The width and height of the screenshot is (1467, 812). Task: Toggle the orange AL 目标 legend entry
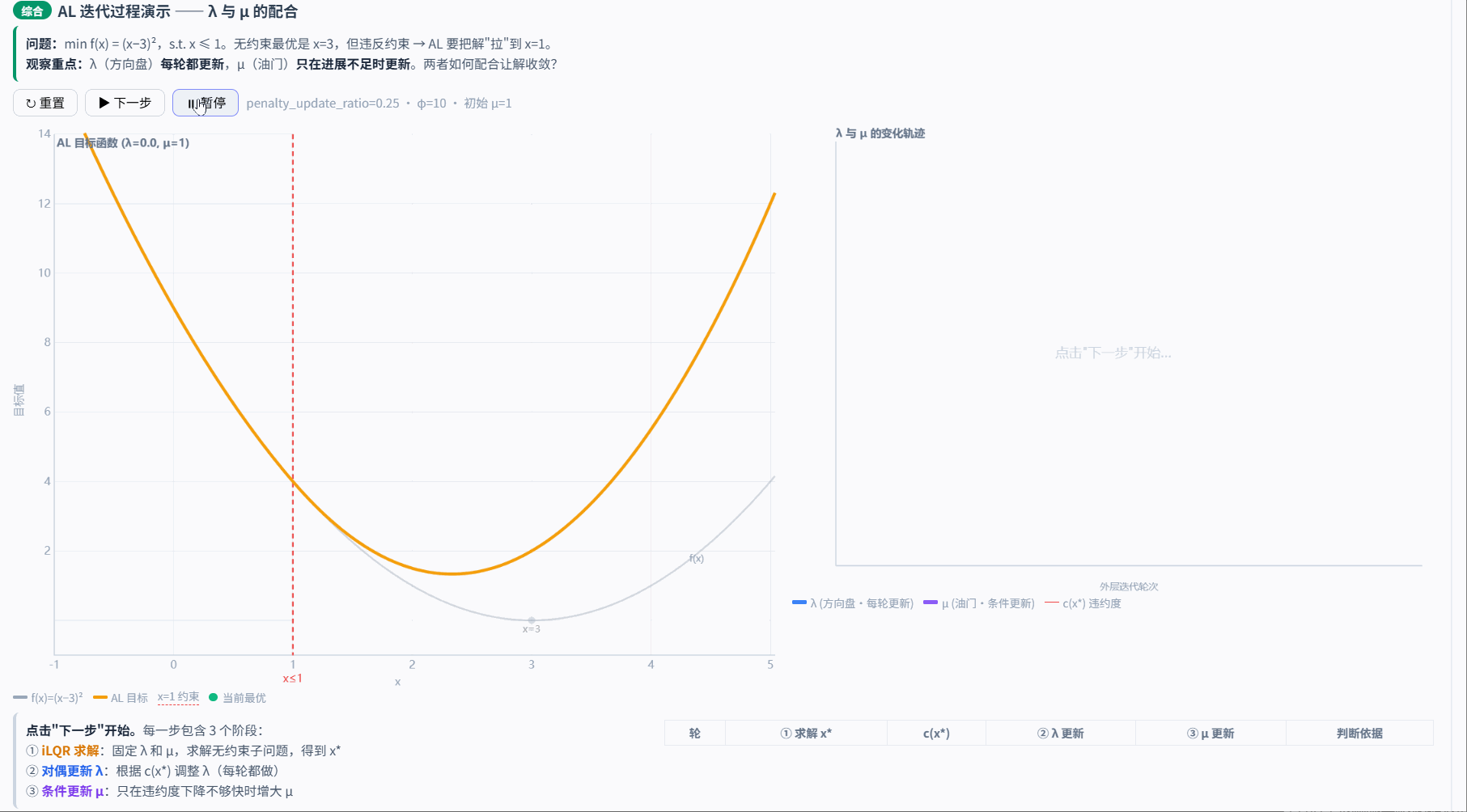[121, 698]
